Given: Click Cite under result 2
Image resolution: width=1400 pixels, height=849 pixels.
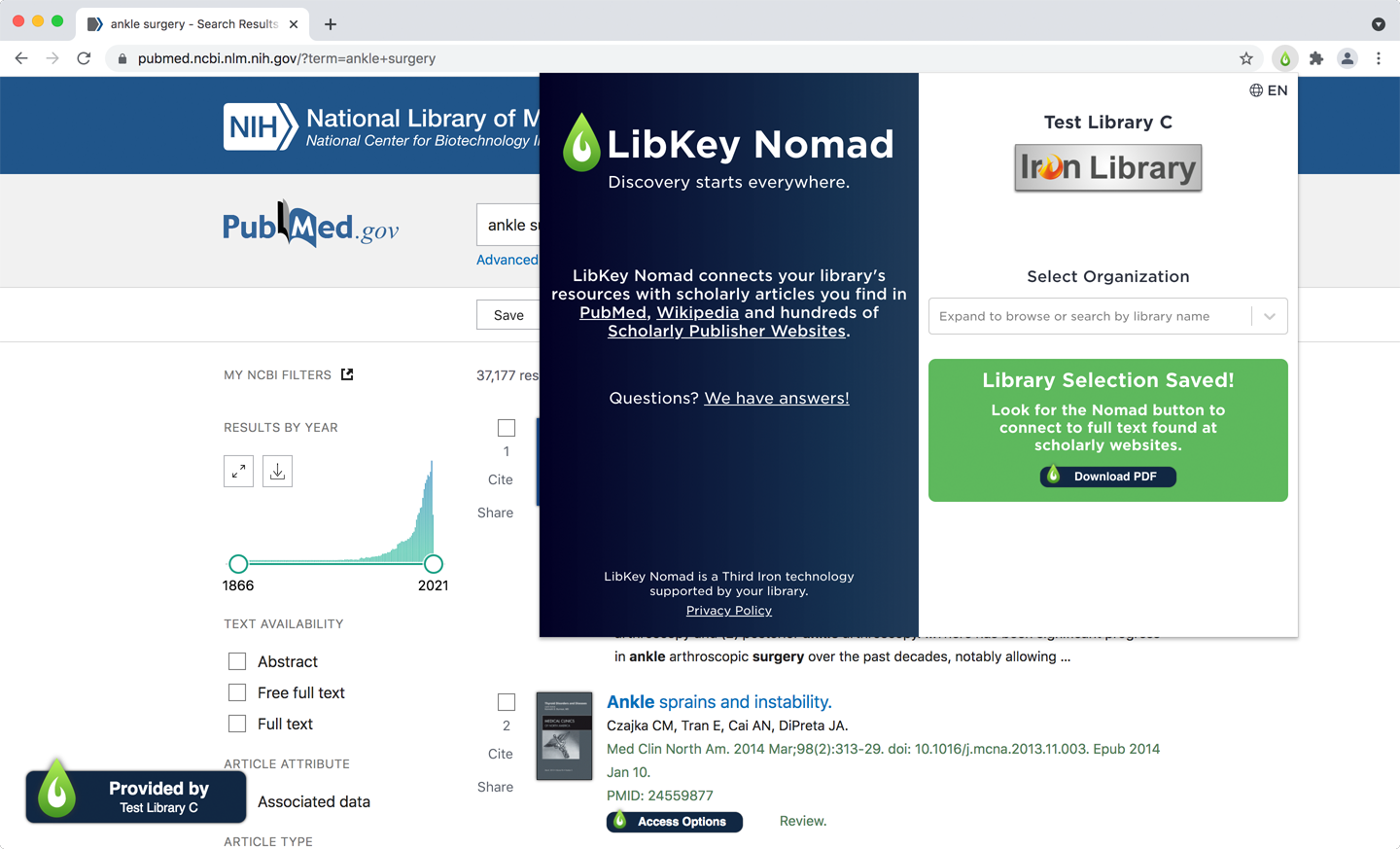Looking at the screenshot, I should point(501,754).
